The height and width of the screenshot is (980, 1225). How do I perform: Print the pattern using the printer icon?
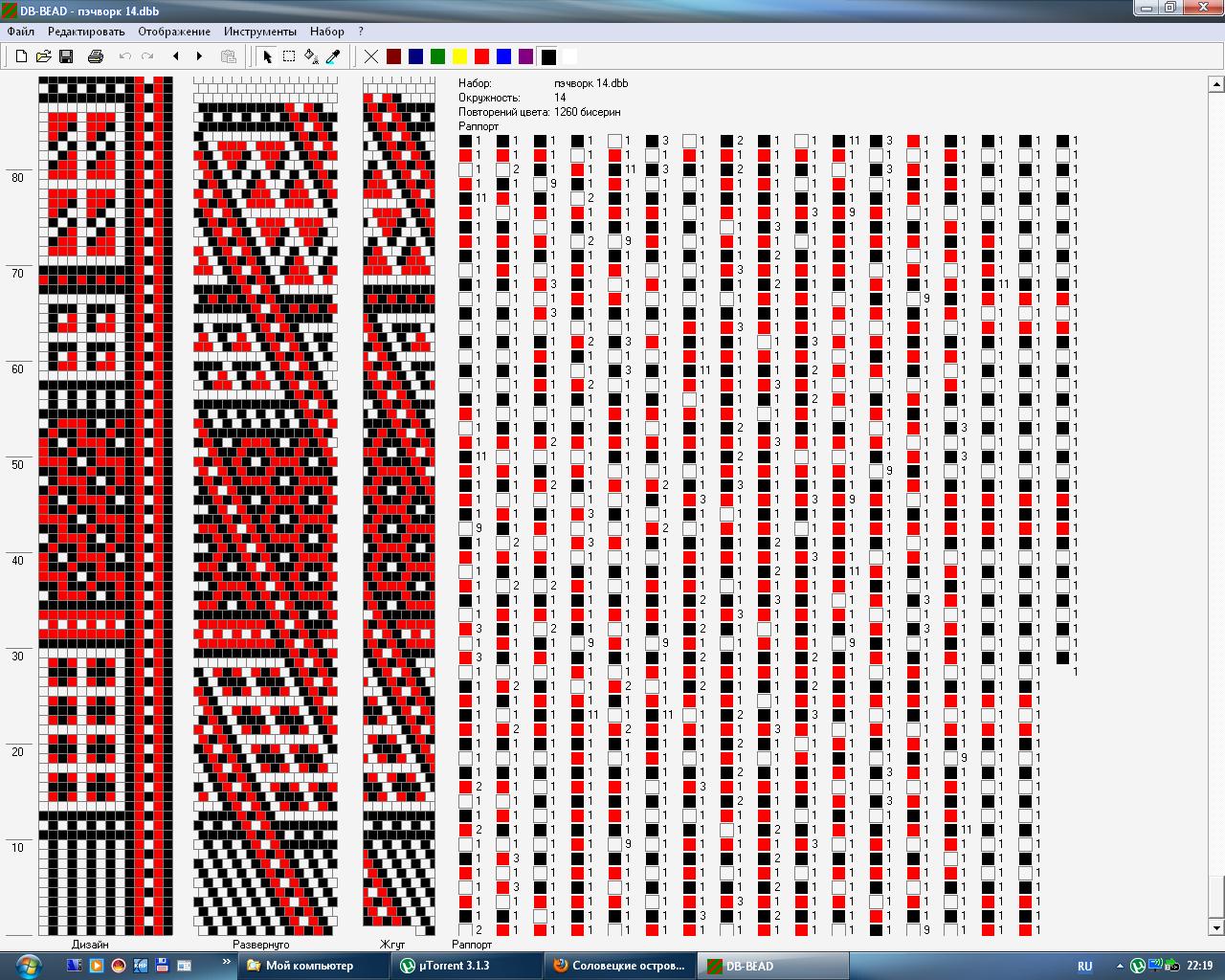(x=95, y=56)
